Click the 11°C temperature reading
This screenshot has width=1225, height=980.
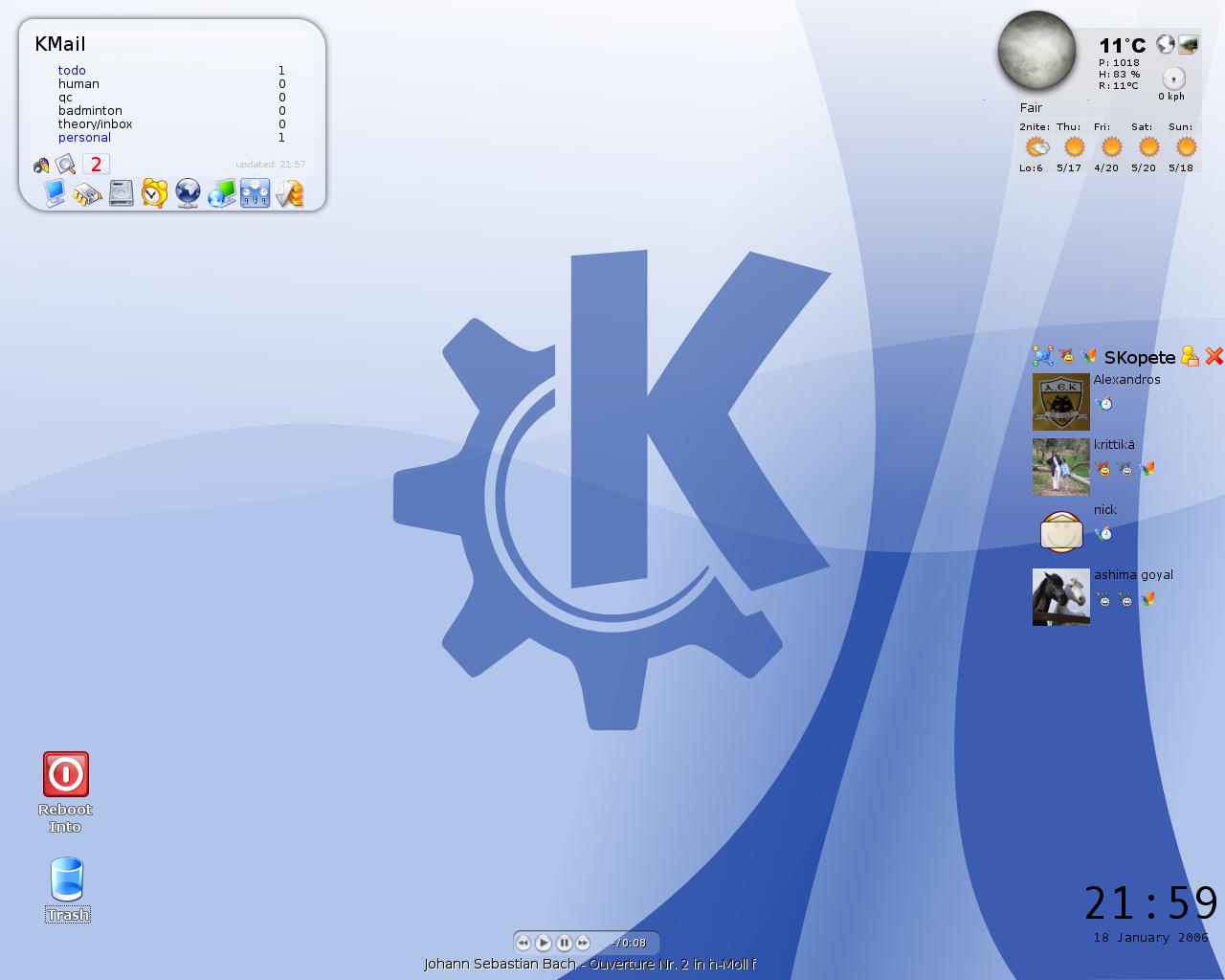[x=1123, y=45]
